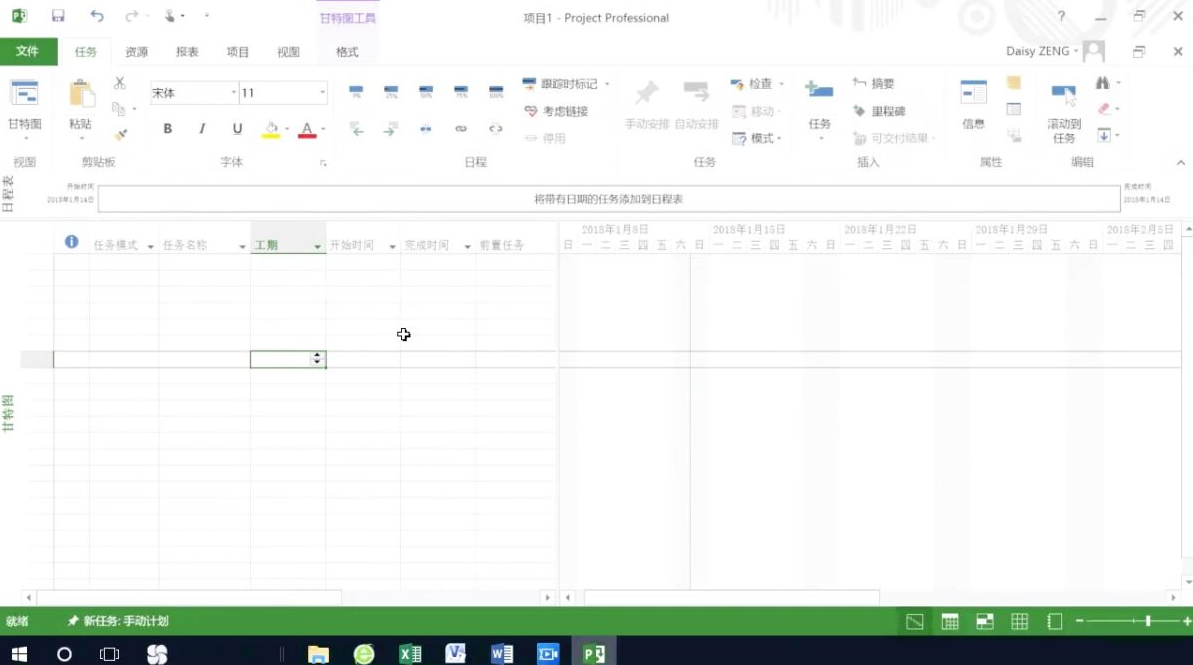
Task: Click the zoom slider handle in status bar
Action: (1147, 622)
